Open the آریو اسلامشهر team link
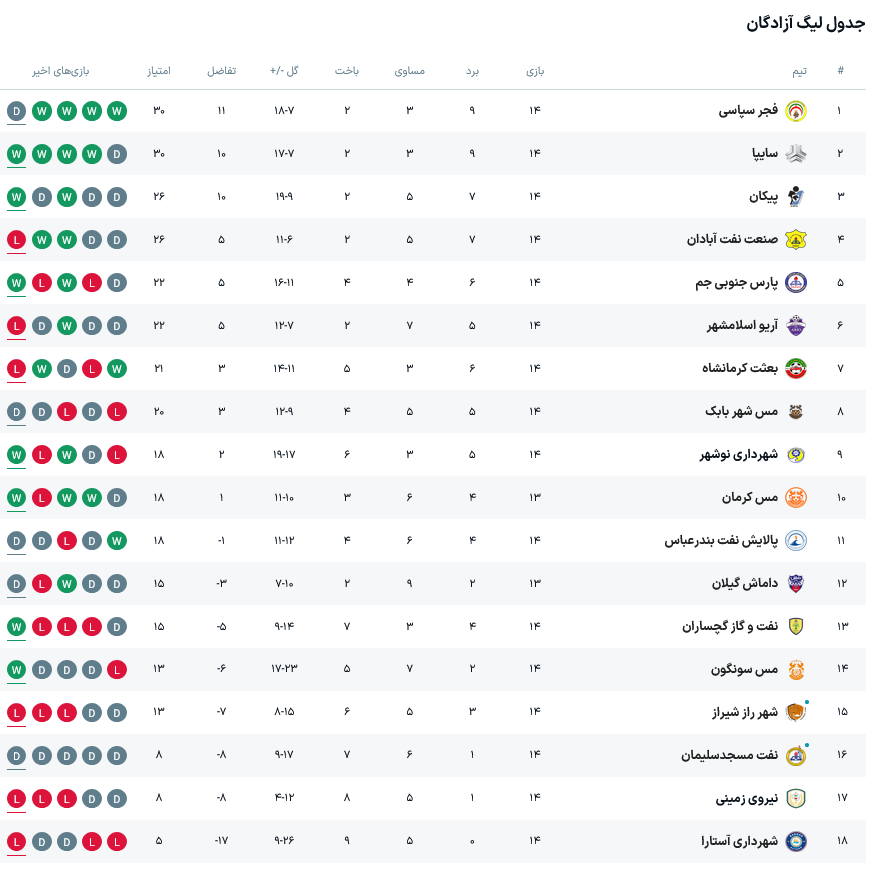The image size is (872, 874). tap(742, 326)
